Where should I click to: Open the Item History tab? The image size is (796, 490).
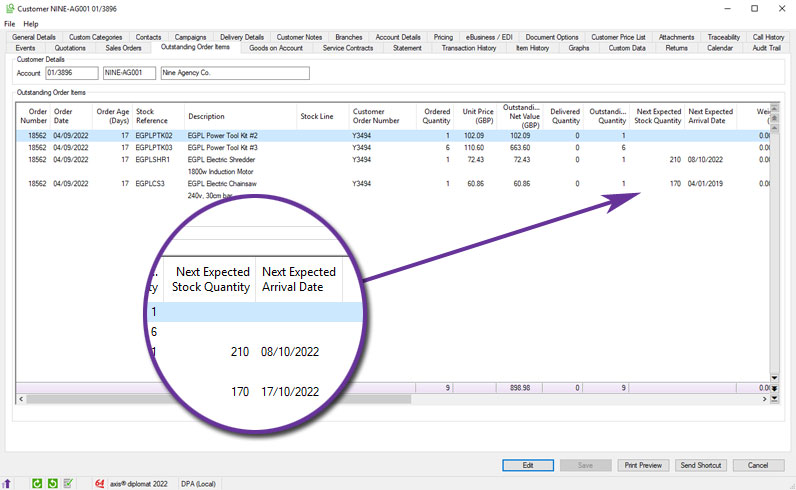(533, 48)
